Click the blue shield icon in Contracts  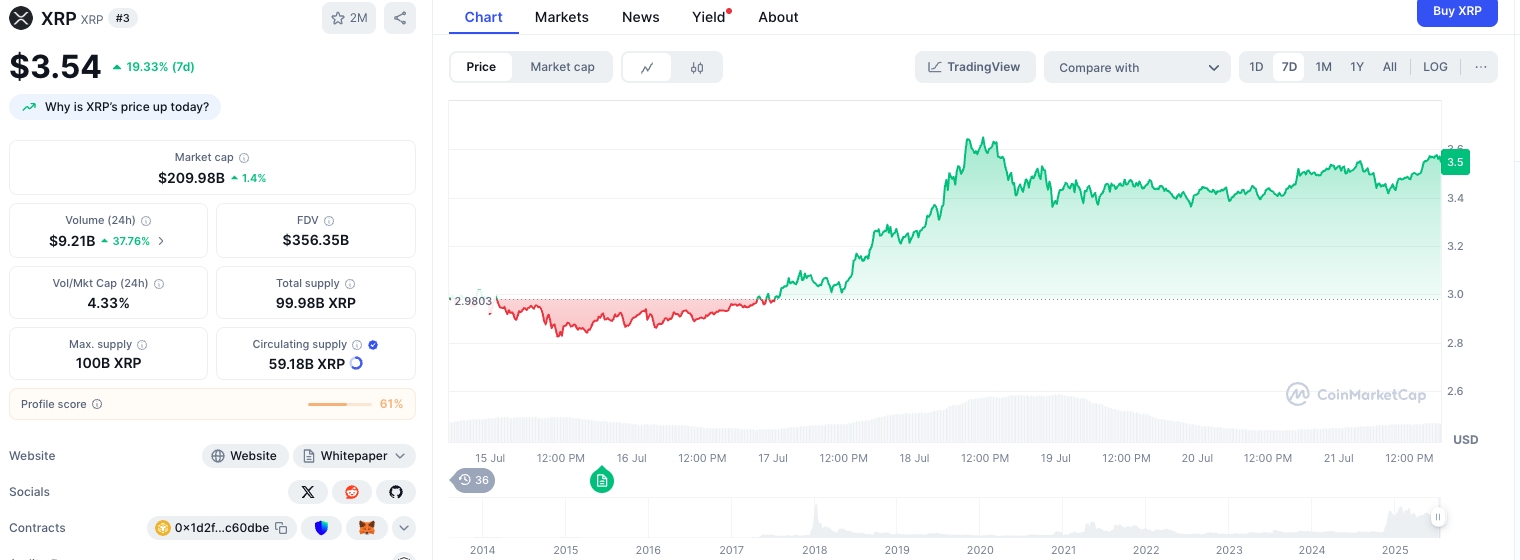[x=321, y=528]
